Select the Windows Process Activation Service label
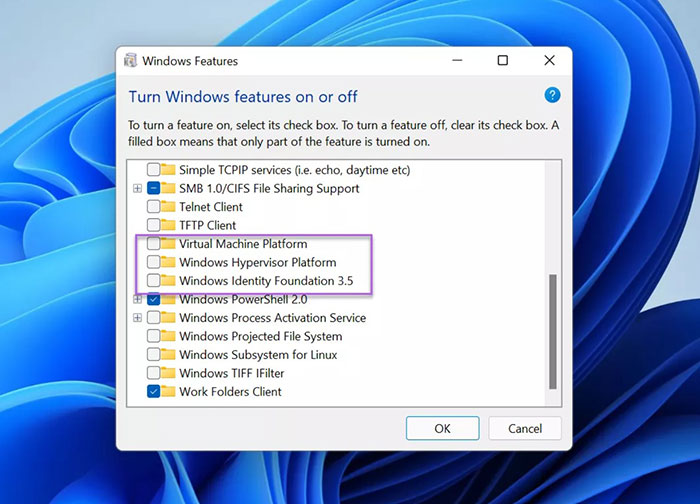The image size is (700, 504). [x=272, y=318]
